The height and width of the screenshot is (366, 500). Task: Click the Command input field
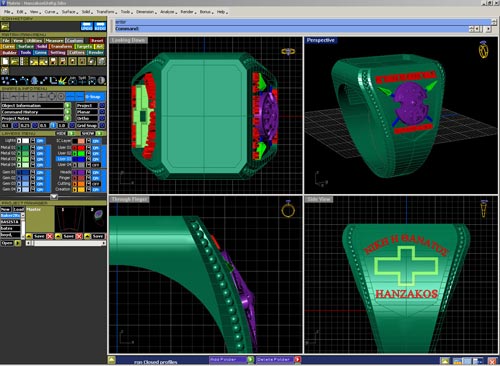tap(293, 29)
